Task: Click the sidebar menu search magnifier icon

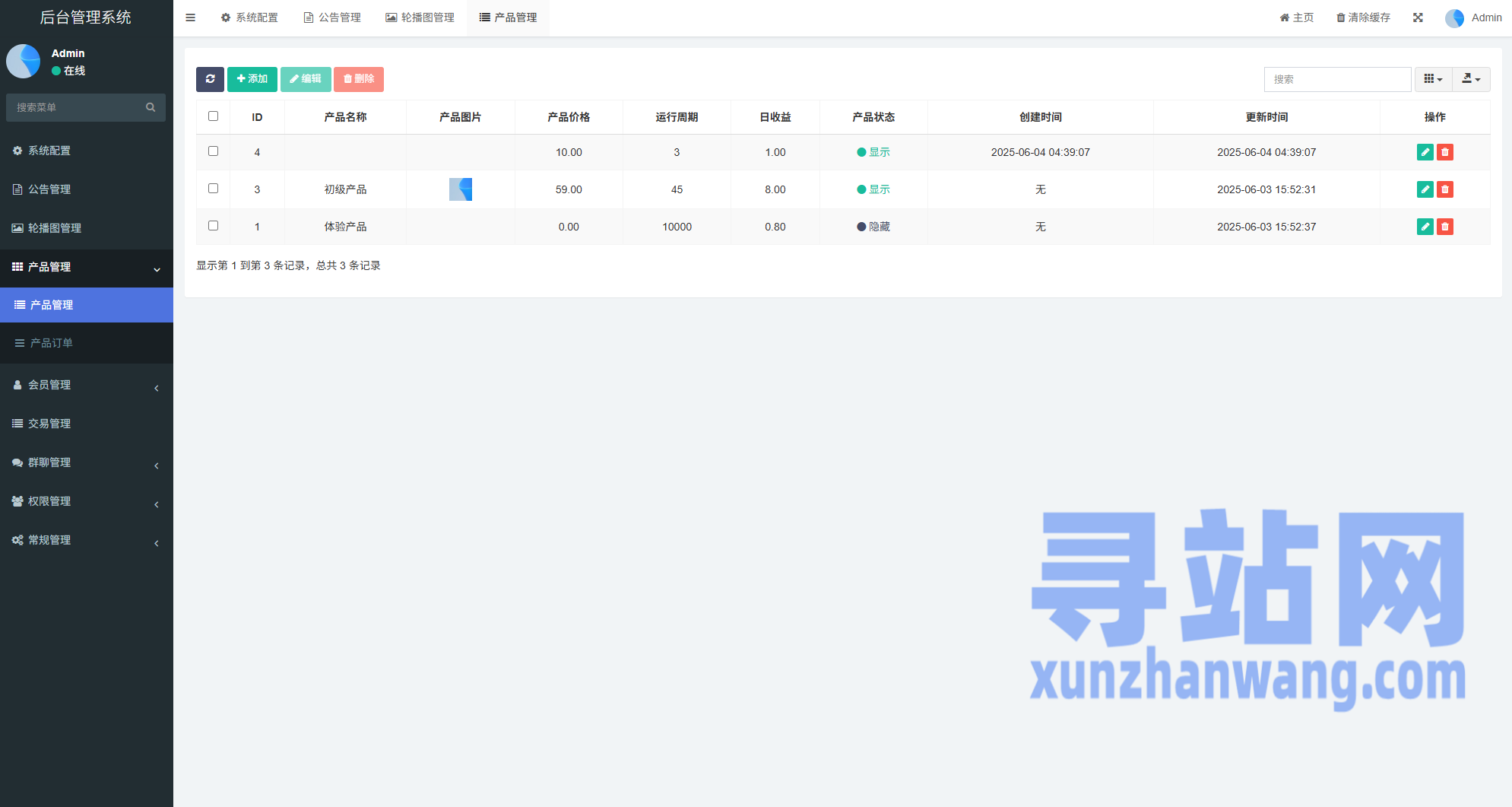Action: [x=151, y=107]
